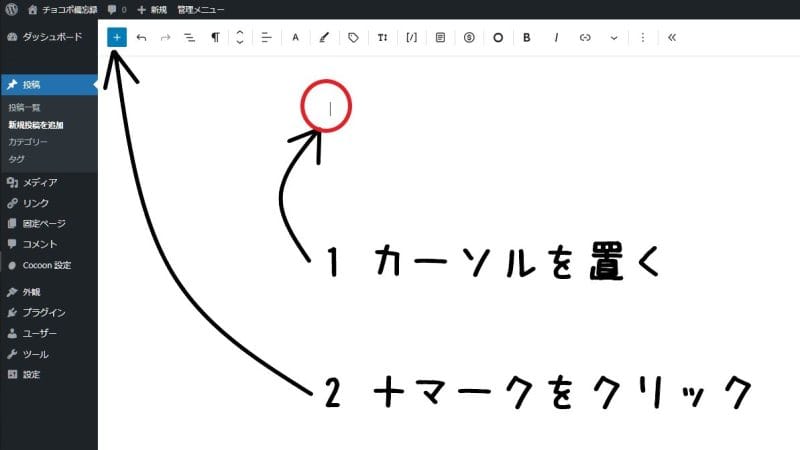Open the Cocoon 設定 sidebar menu
Screen dimensions: 800x450
point(46,265)
